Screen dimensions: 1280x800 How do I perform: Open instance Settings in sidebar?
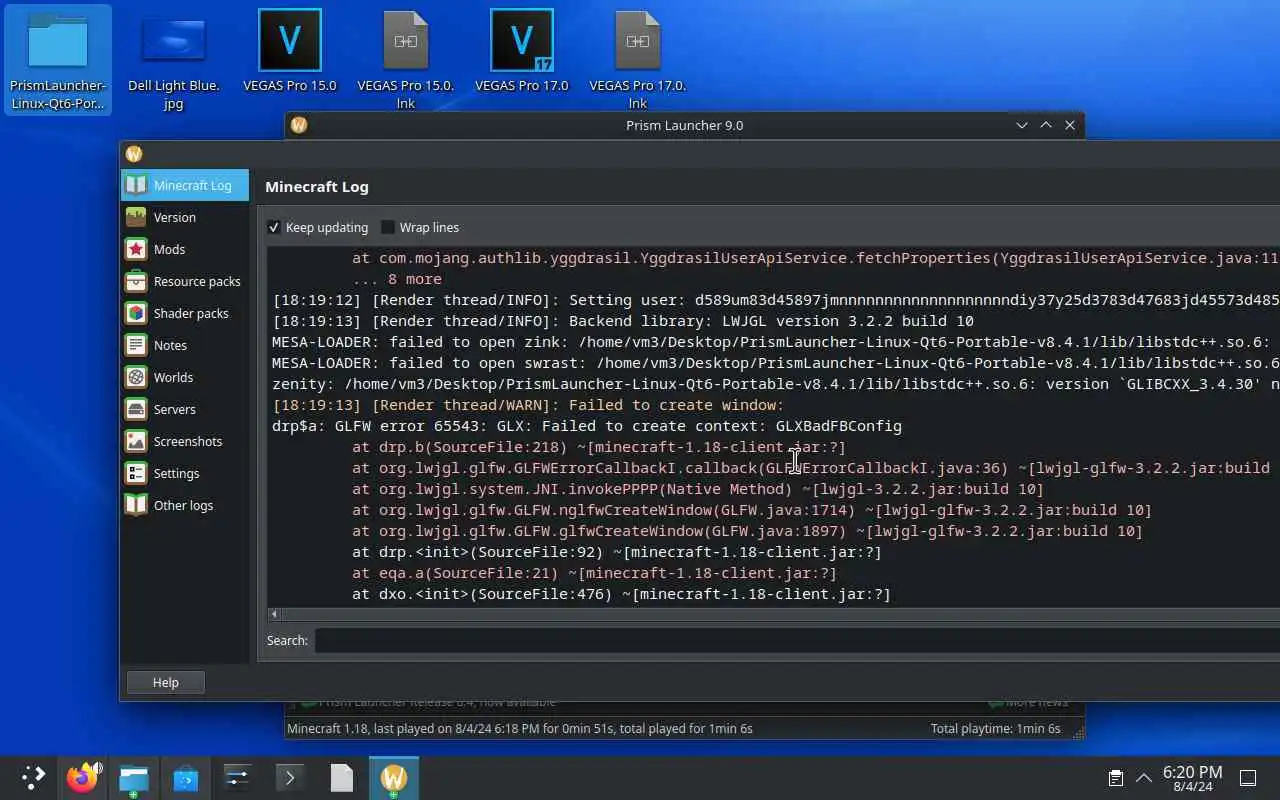185,473
